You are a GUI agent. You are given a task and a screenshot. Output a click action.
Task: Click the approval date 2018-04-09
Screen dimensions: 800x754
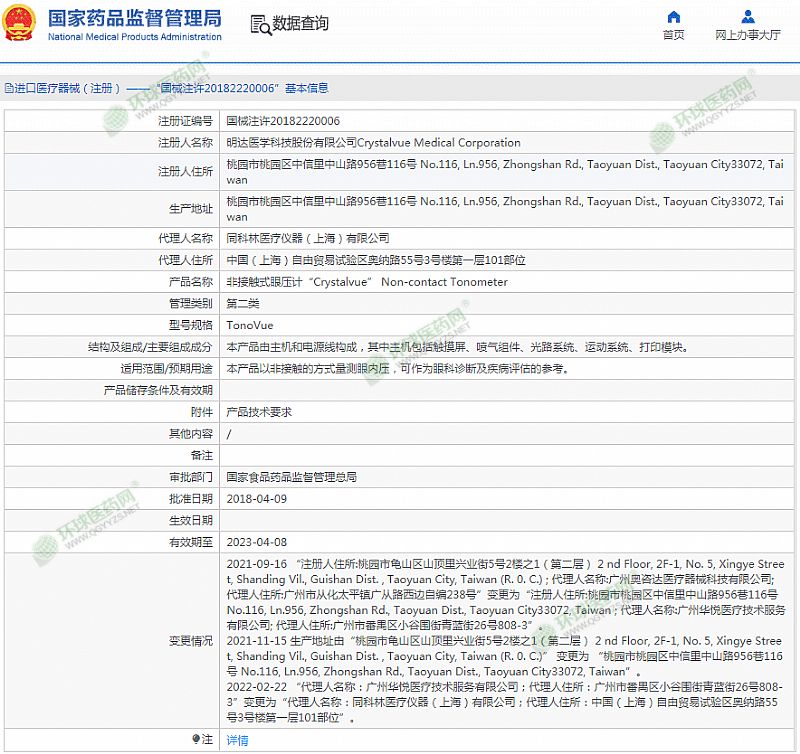coord(256,498)
